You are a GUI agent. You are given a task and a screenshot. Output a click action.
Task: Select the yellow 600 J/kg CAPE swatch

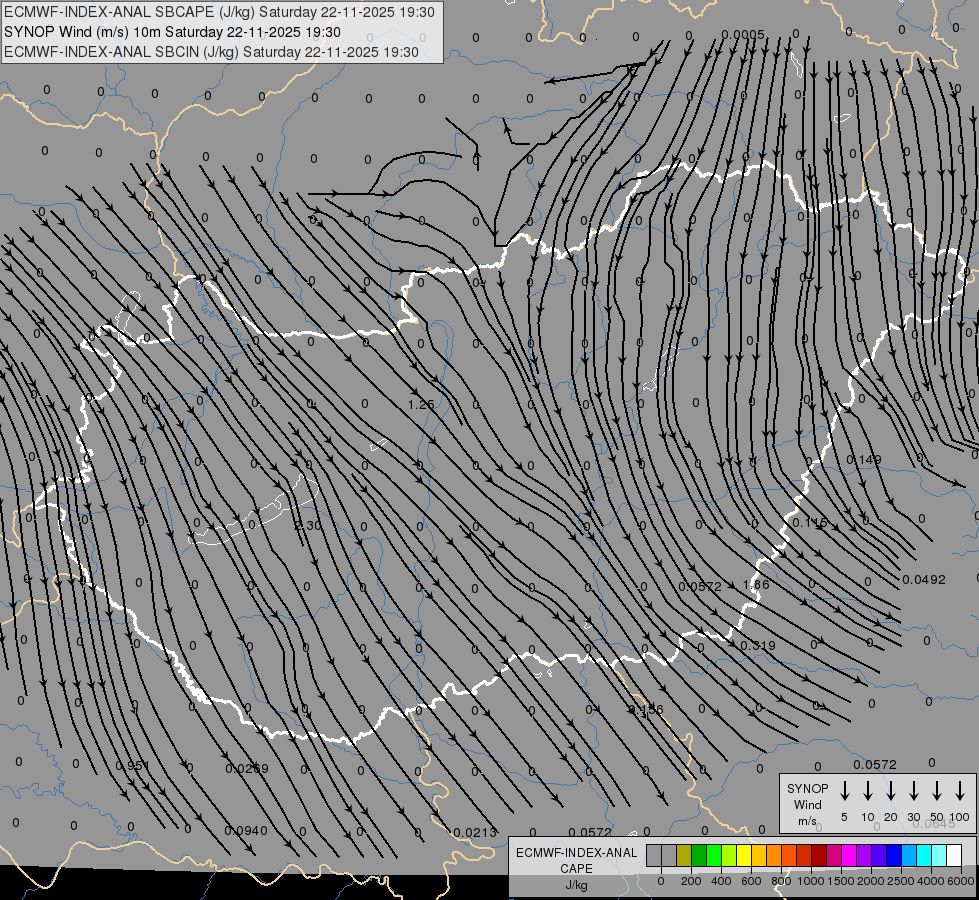click(x=745, y=856)
